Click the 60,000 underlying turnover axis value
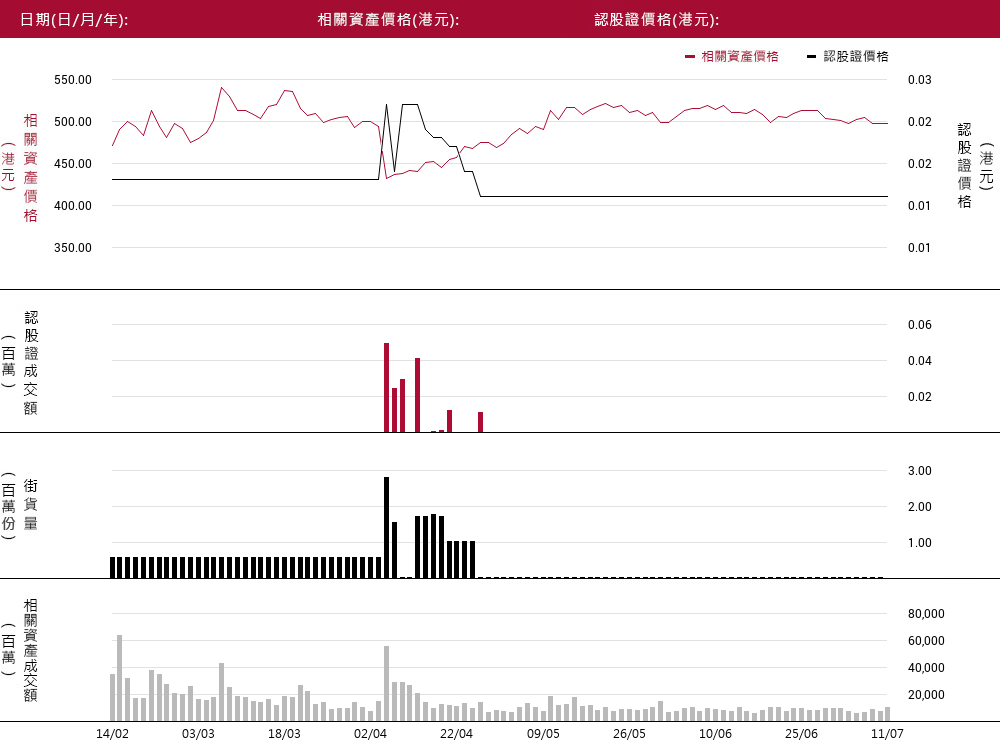 click(x=926, y=641)
